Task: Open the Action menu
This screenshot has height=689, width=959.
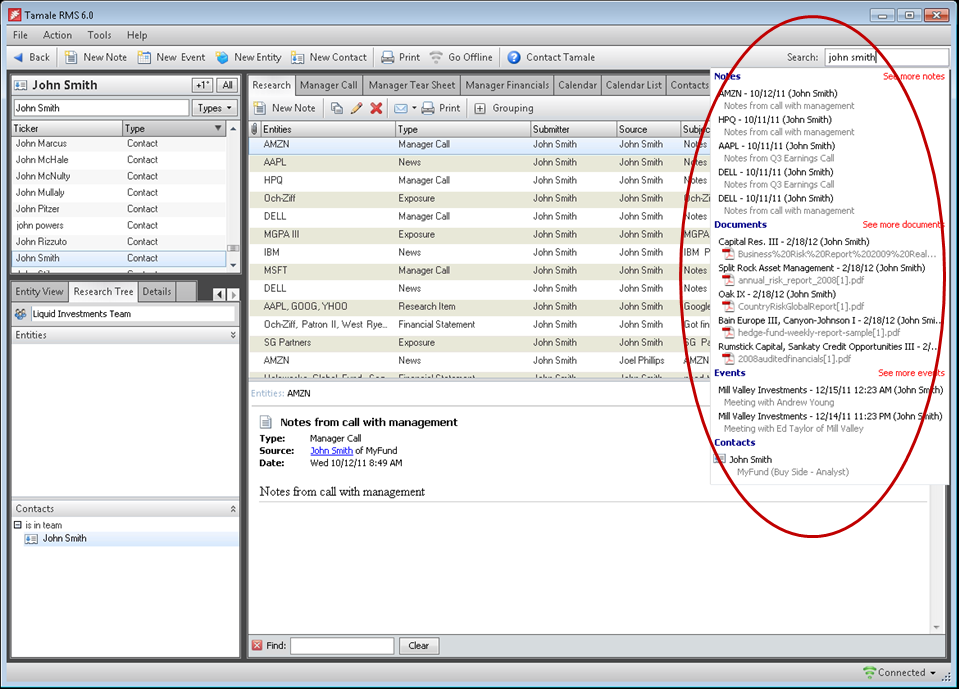Action: coord(57,35)
